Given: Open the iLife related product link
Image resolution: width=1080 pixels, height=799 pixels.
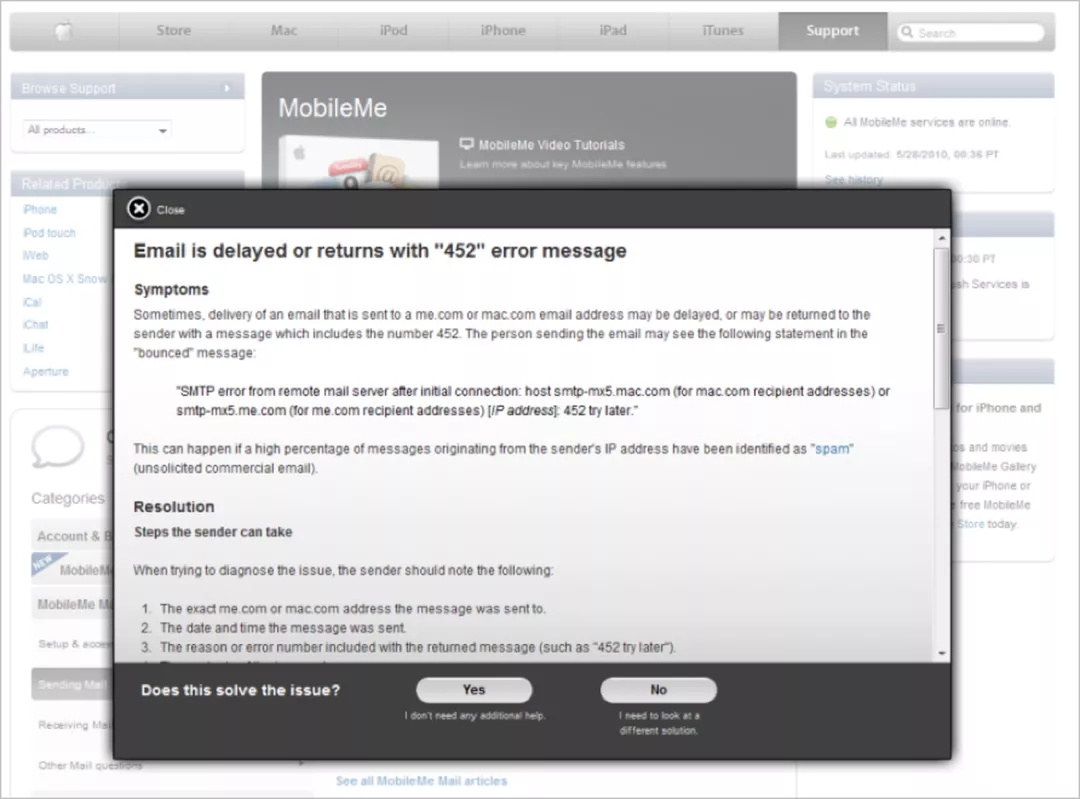Looking at the screenshot, I should point(33,348).
